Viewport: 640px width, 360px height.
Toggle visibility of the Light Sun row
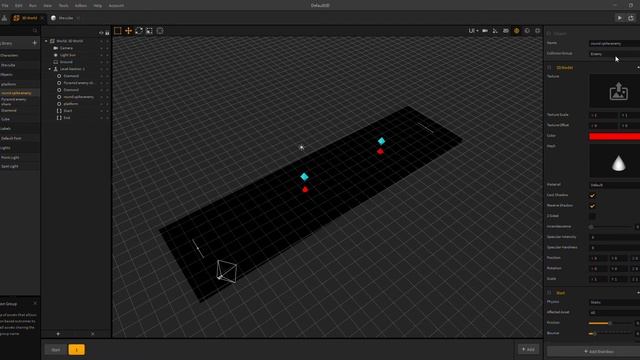point(102,55)
